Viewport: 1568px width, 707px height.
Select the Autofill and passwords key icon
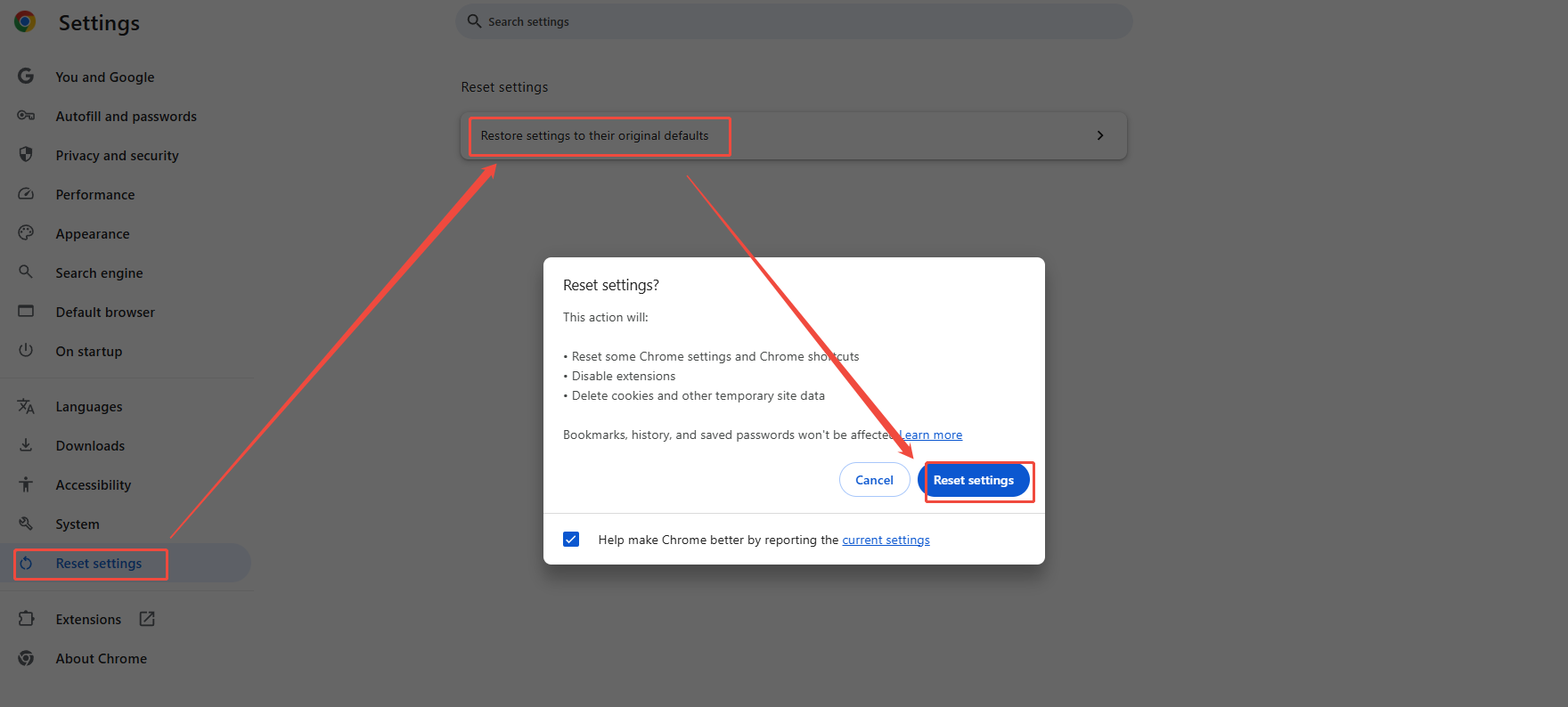coord(26,116)
